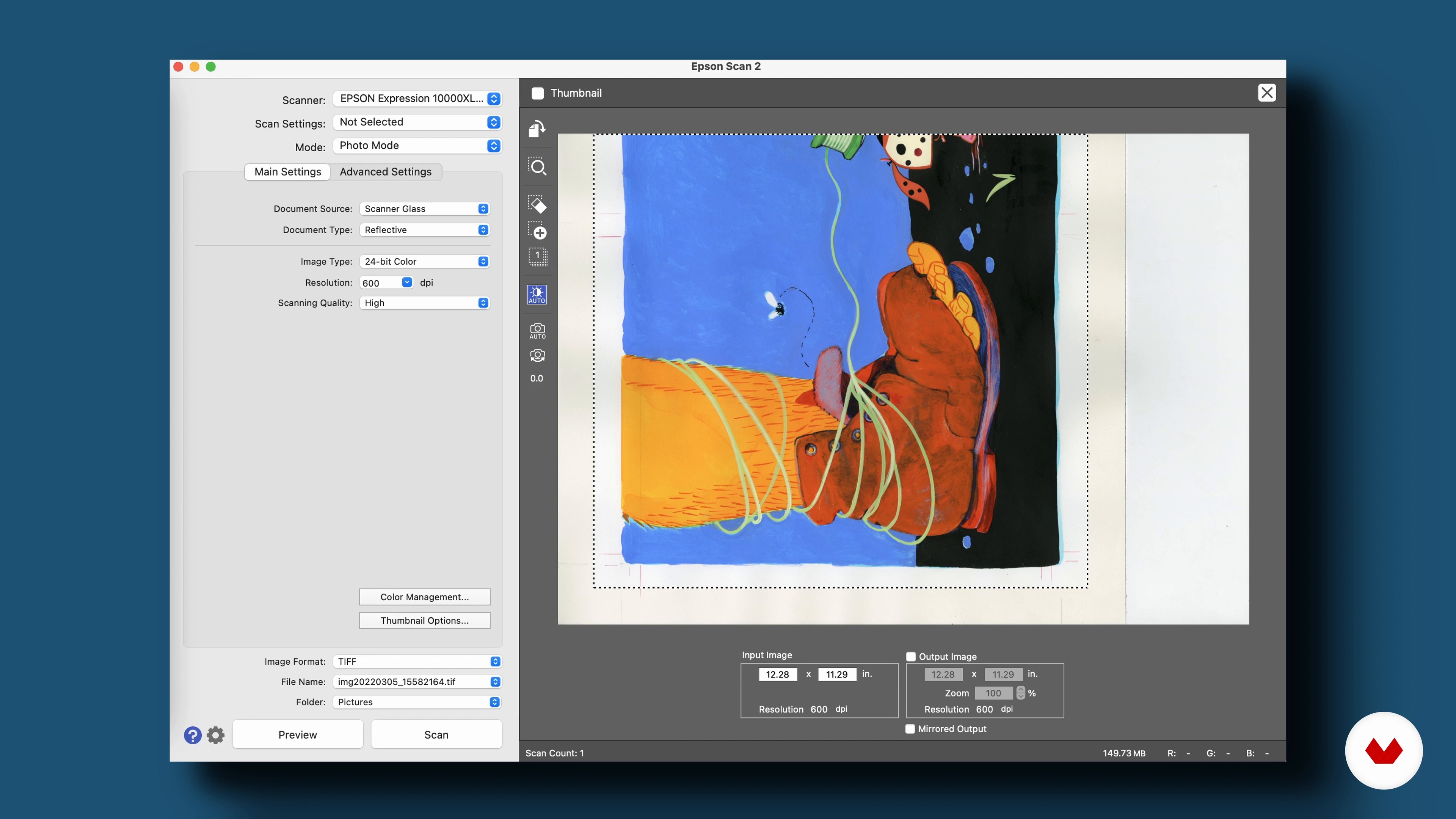
Task: Enable the Thumbnail checkbox
Action: (x=538, y=93)
